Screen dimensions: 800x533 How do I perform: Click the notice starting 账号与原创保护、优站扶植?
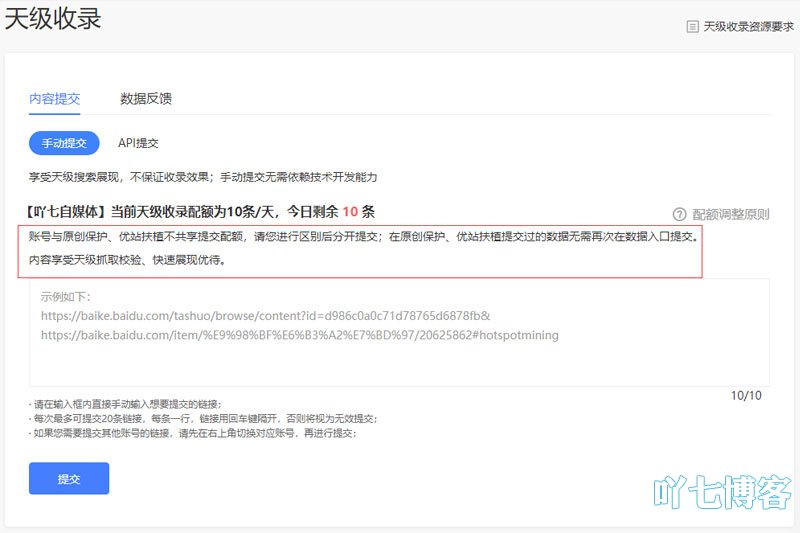click(363, 237)
